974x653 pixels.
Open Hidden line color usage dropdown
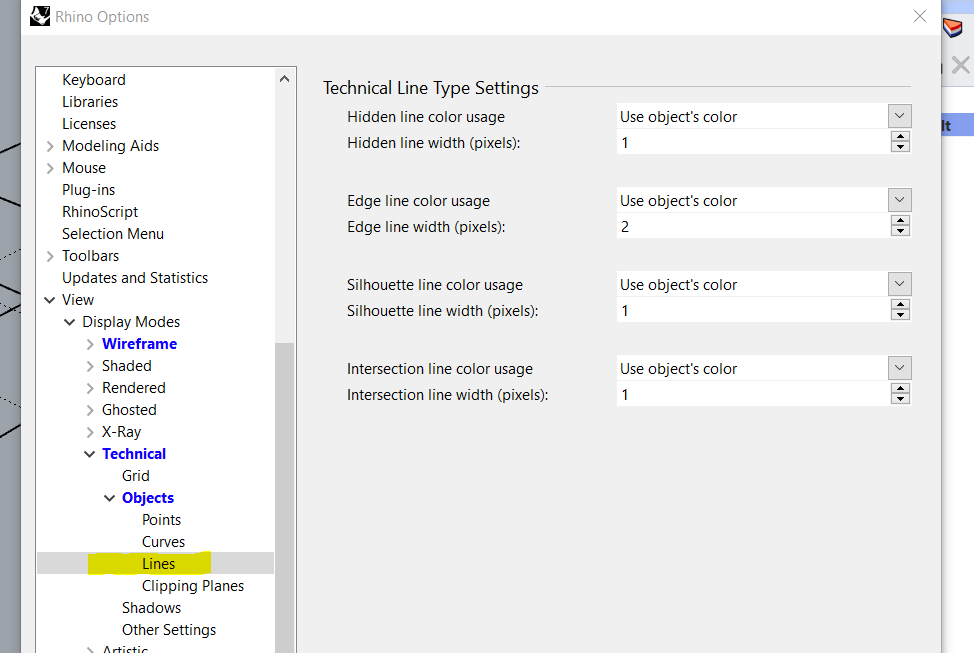[x=900, y=116]
